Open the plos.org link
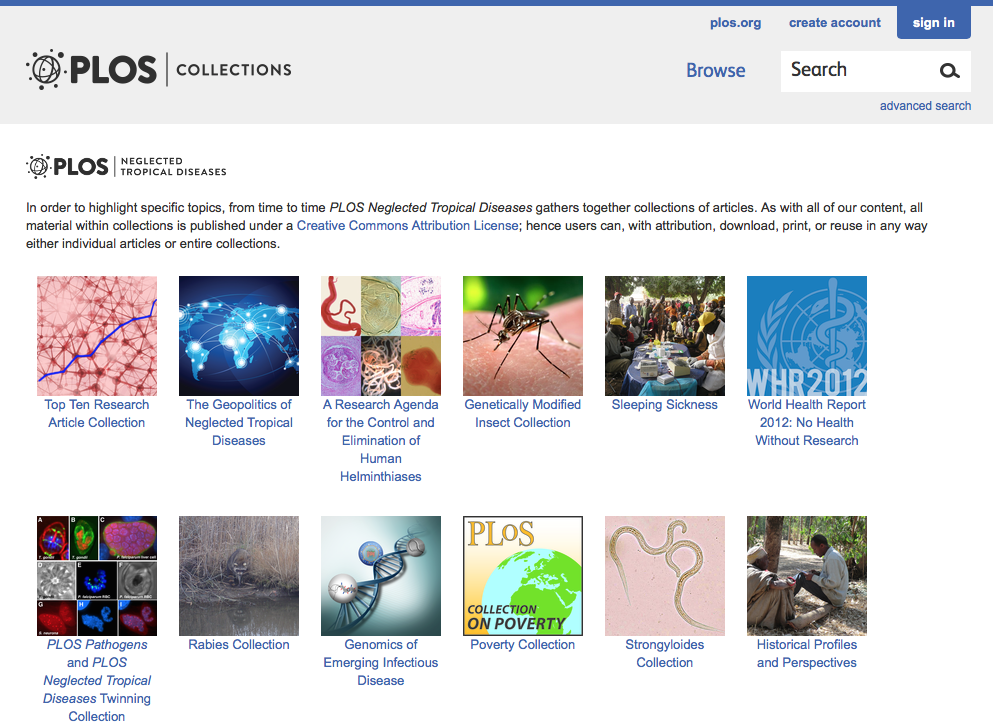993x725 pixels. 735,23
